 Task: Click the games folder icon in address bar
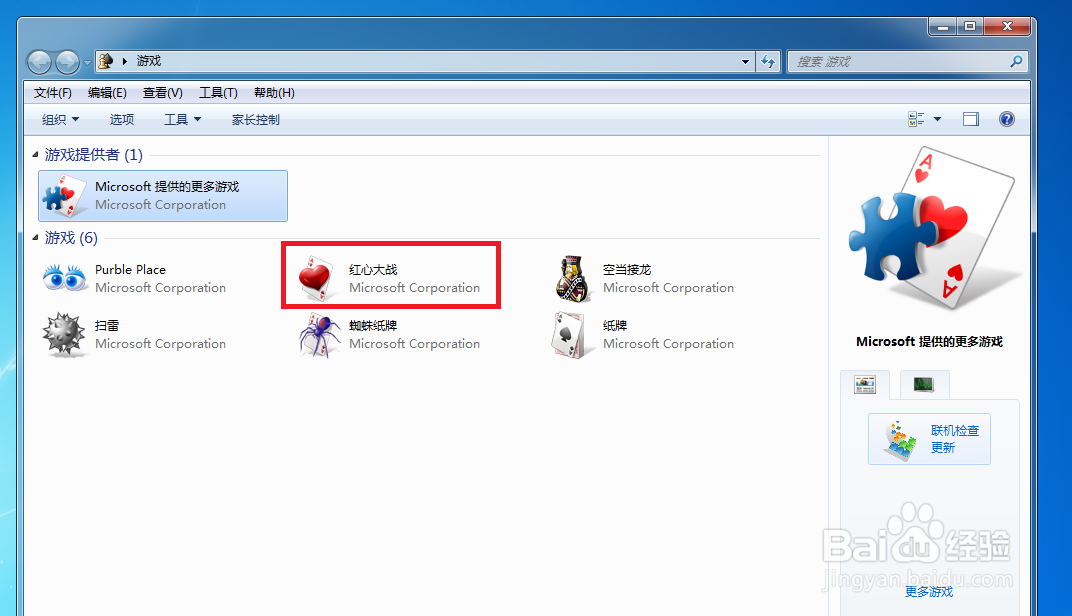click(105, 61)
